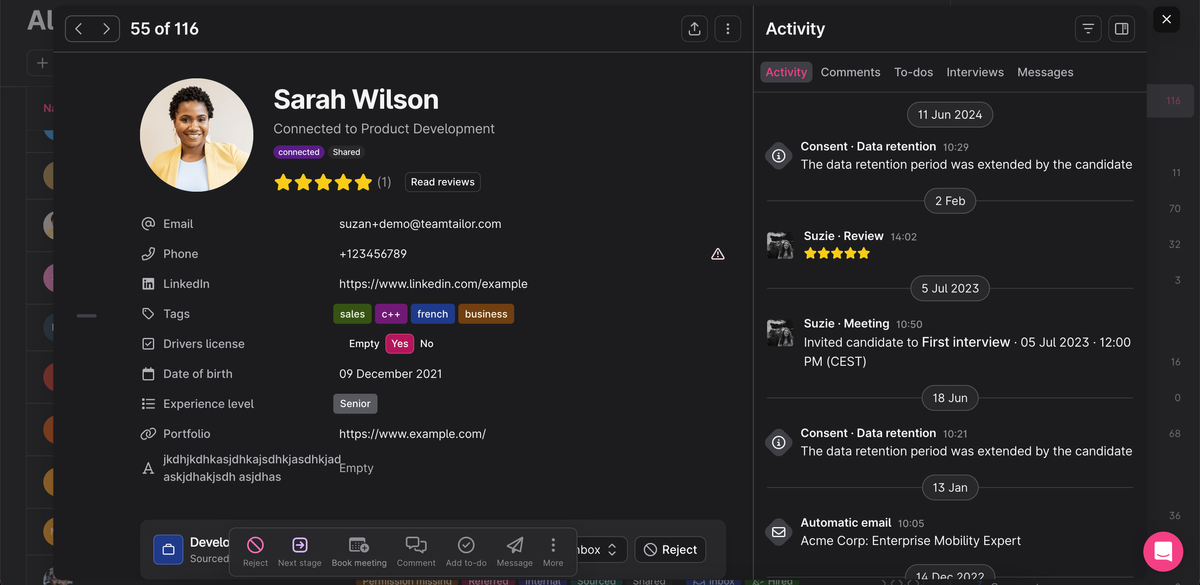The width and height of the screenshot is (1200, 585).
Task: Switch to the Interviews tab
Action: [975, 72]
